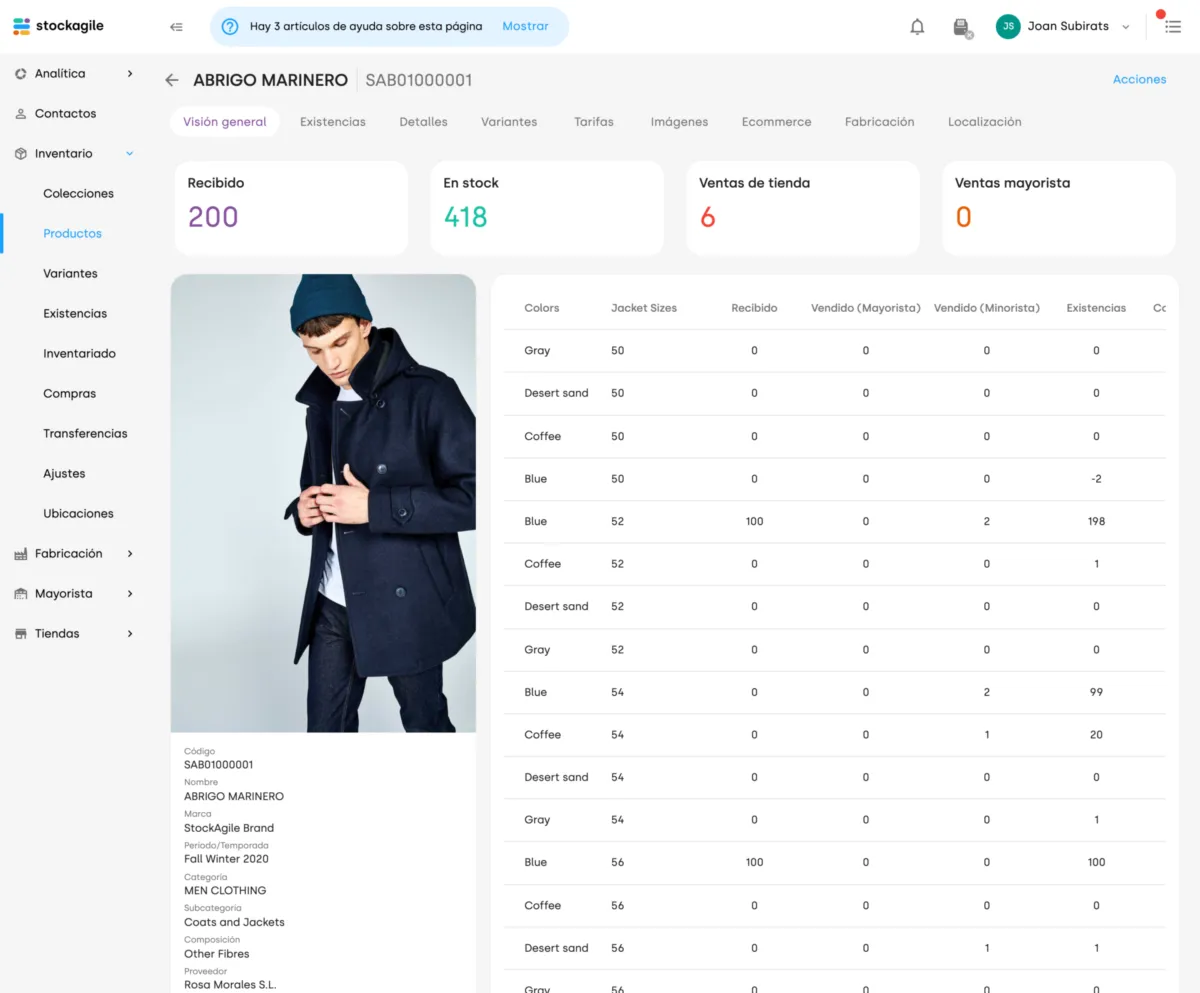Open the Tarifas tab

click(x=594, y=122)
